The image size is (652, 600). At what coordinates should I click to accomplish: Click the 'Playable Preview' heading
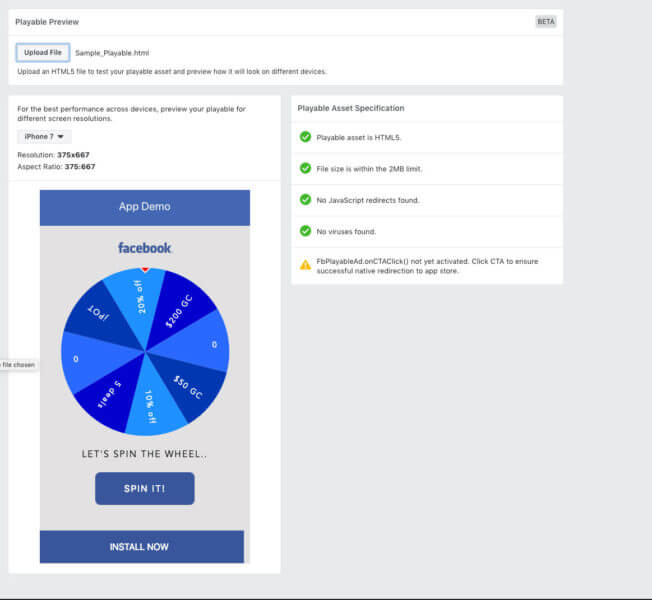coord(47,22)
